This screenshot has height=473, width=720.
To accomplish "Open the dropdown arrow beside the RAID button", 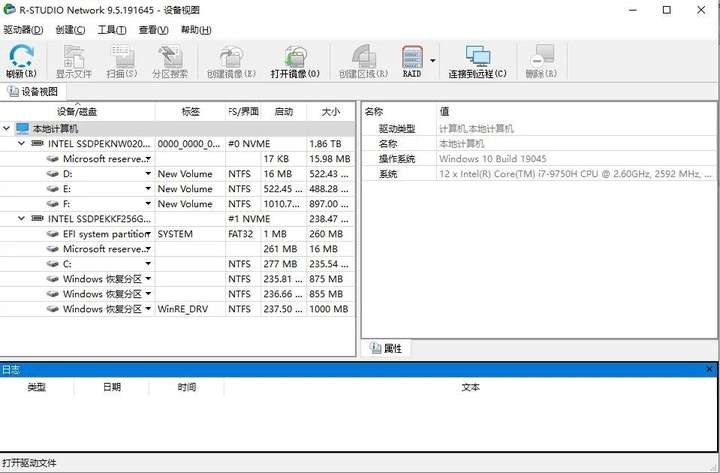I will (433, 61).
